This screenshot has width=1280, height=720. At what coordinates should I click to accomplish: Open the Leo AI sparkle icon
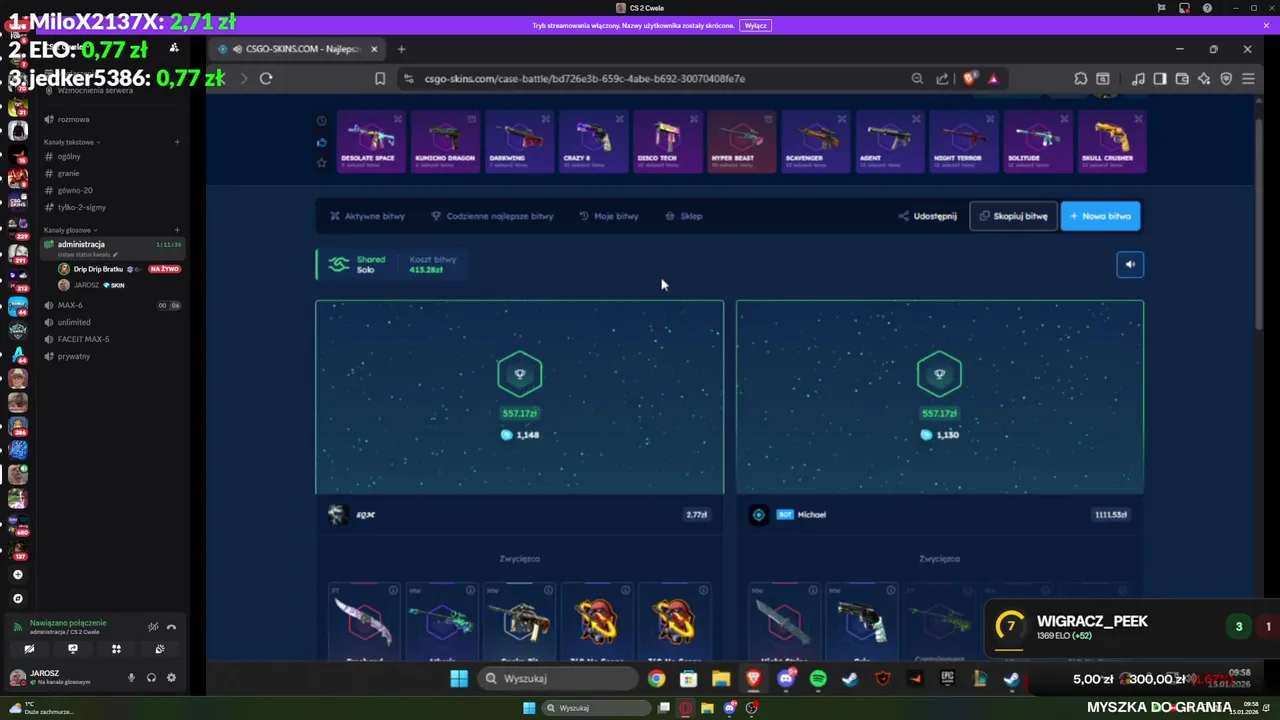[x=1204, y=78]
